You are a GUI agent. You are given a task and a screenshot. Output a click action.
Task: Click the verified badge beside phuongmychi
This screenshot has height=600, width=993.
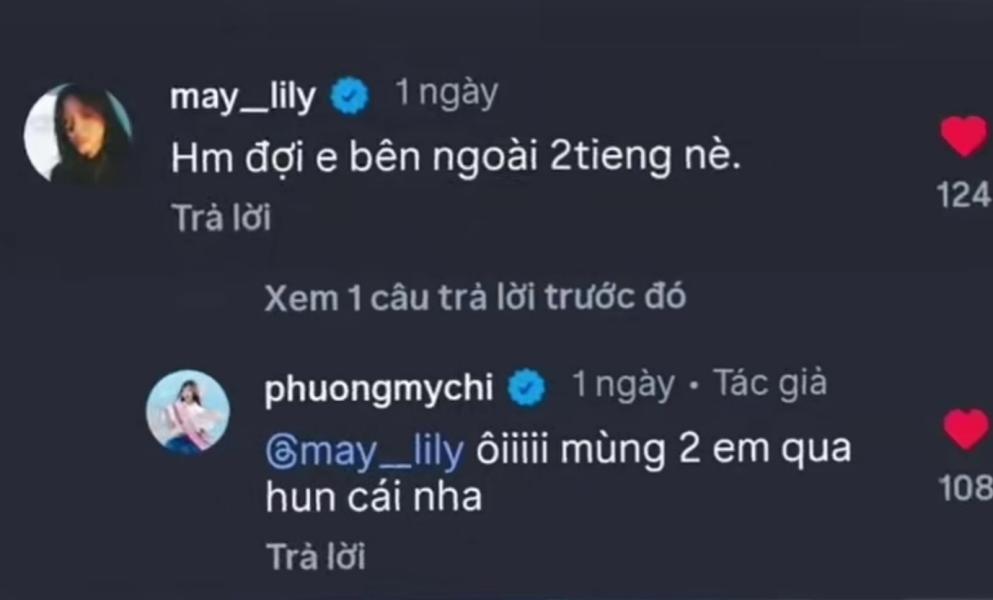click(x=528, y=388)
